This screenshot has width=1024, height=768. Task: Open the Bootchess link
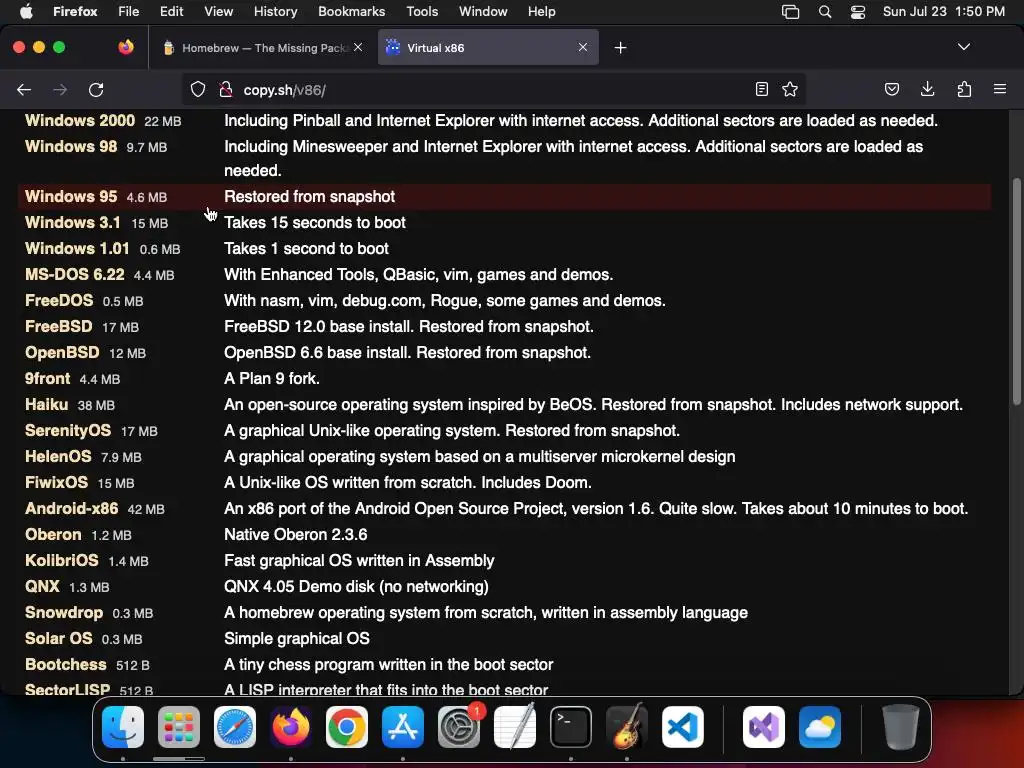pos(65,665)
